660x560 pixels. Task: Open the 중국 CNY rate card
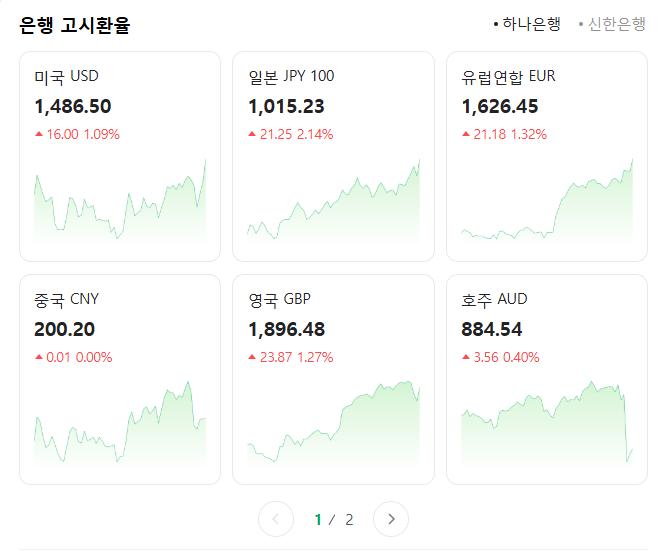click(120, 379)
